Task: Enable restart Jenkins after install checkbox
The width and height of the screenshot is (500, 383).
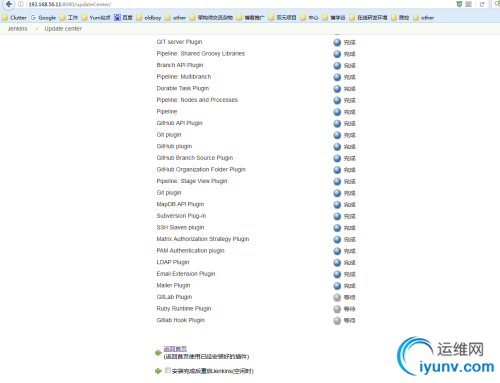Action: 168,370
